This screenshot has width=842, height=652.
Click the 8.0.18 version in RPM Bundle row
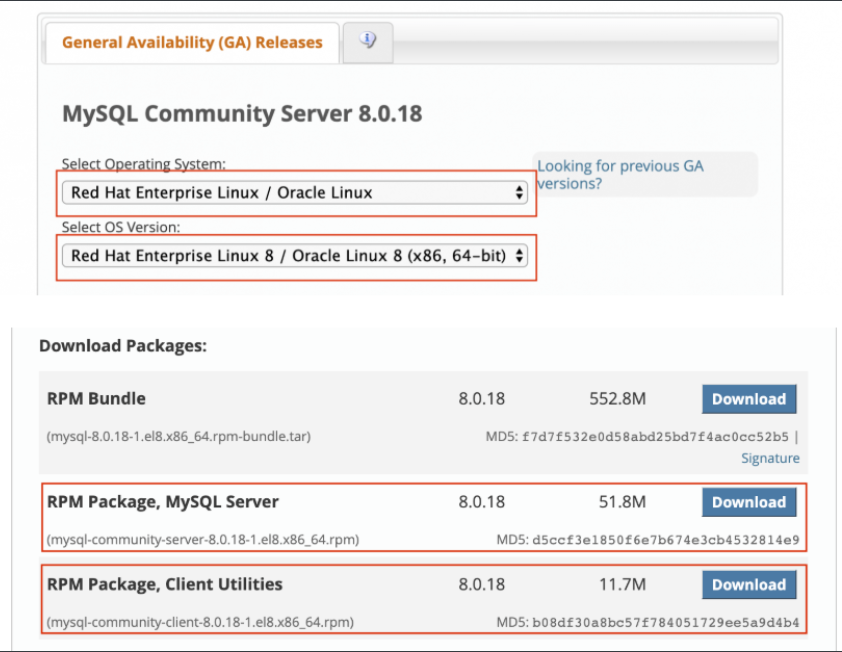tap(482, 399)
